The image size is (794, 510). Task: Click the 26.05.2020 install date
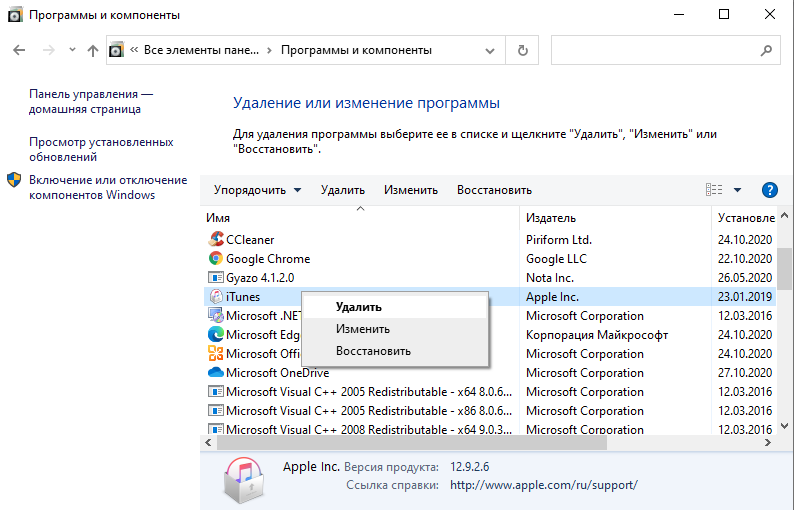[x=745, y=278]
